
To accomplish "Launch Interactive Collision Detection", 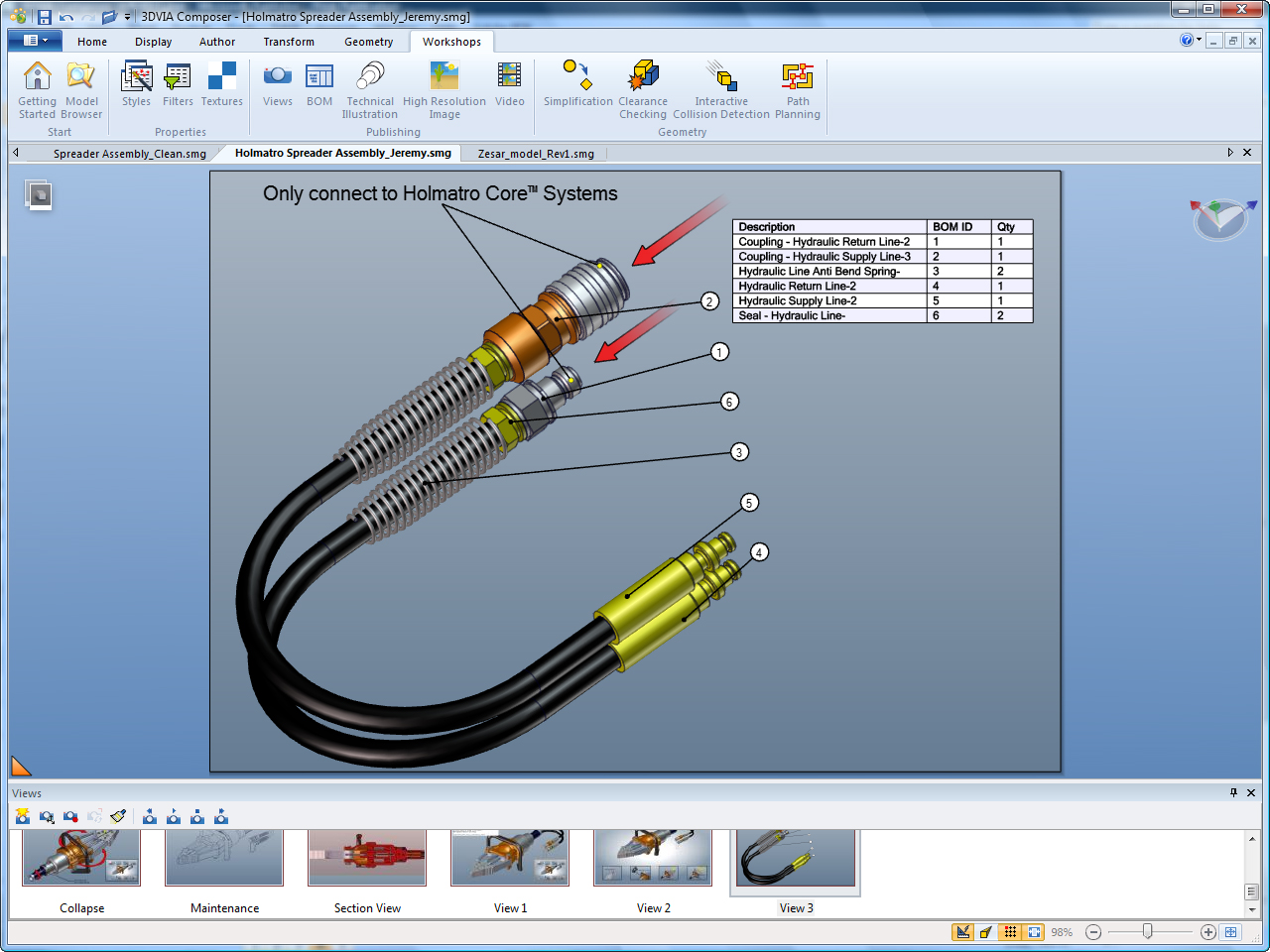I will click(x=721, y=89).
